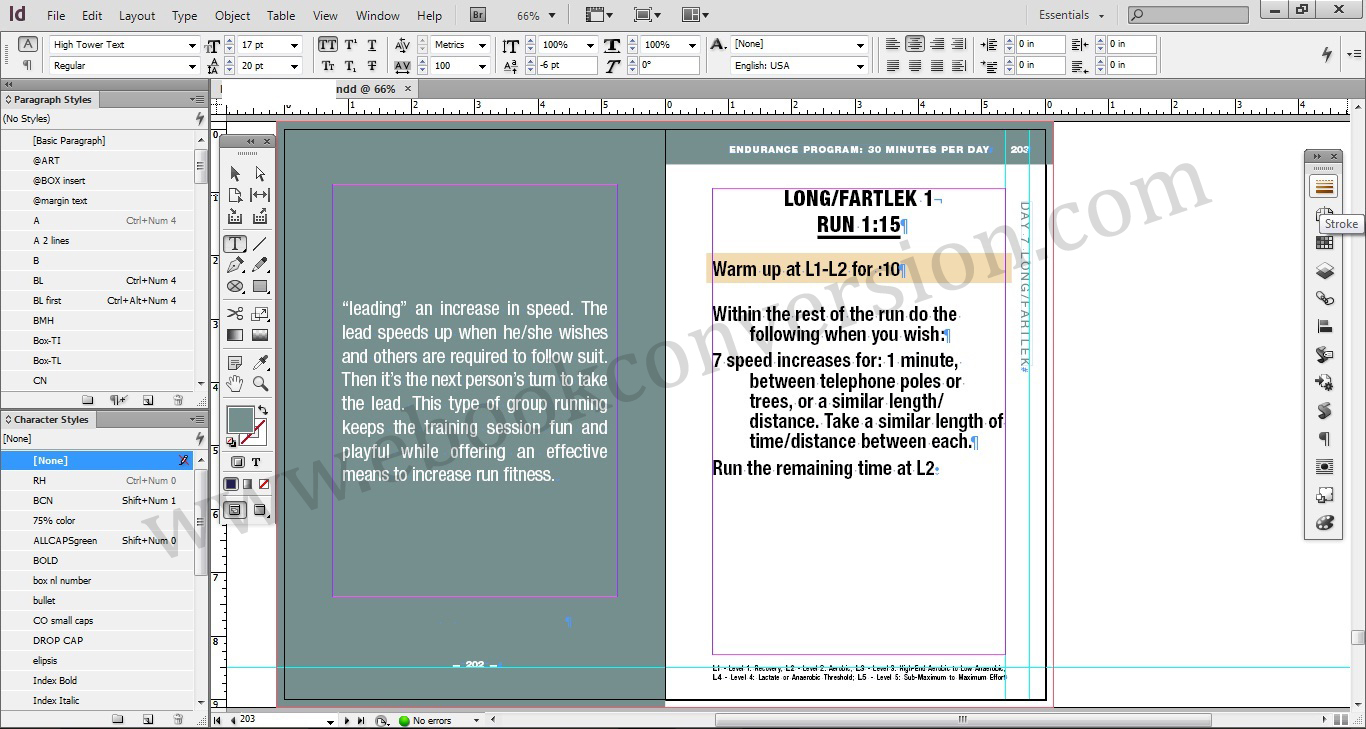Viewport: 1366px width, 729px height.
Task: Toggle All Caps formatting
Action: click(328, 45)
